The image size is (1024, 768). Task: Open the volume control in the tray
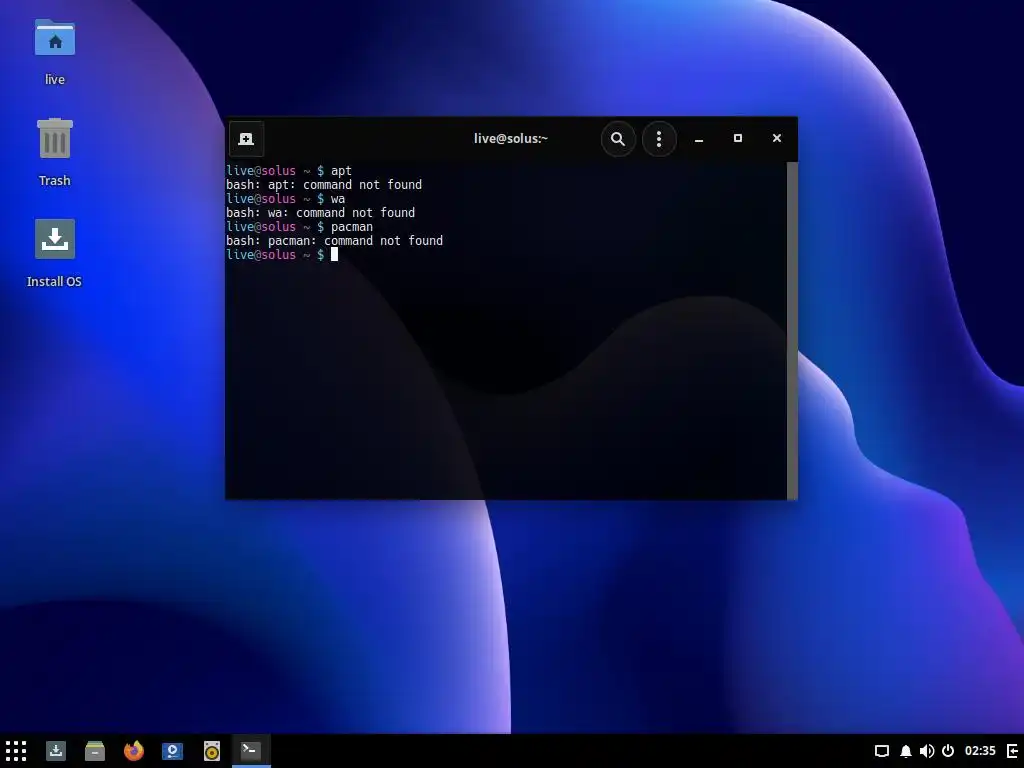927,751
